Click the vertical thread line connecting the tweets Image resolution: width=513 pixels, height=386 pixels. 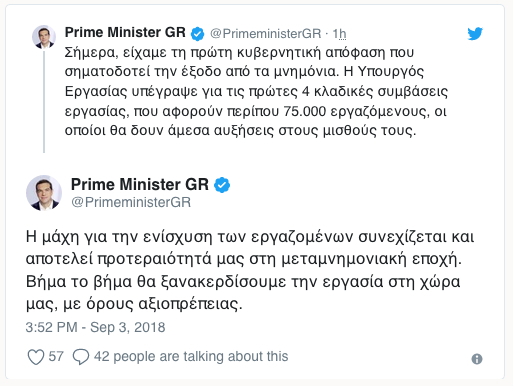click(44, 101)
